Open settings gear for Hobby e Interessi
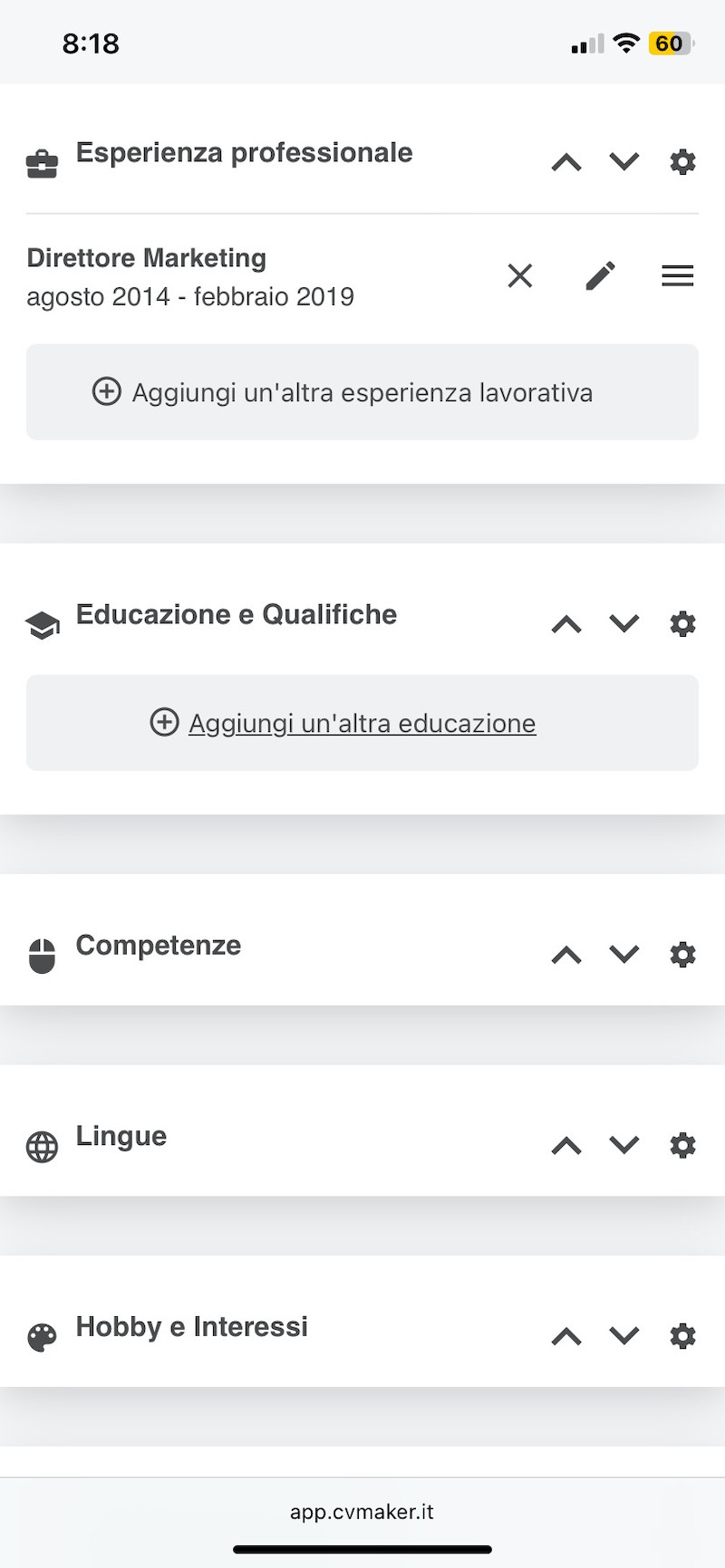The height and width of the screenshot is (1568, 725). 682,1336
